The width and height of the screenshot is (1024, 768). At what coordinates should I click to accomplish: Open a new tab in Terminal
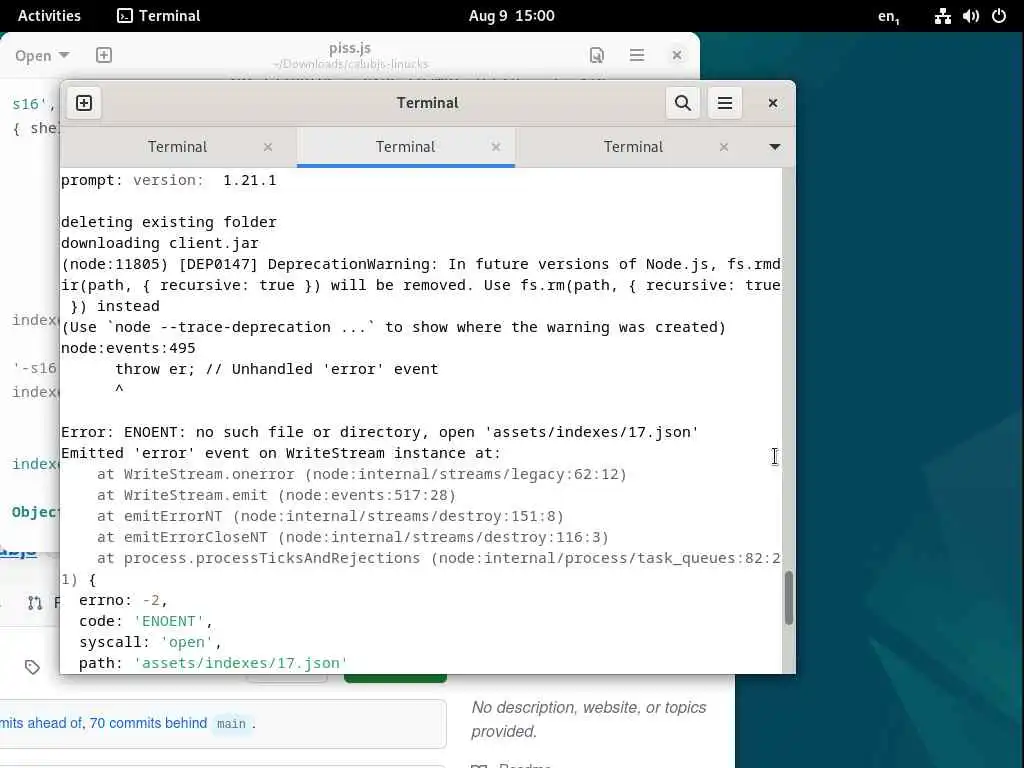(x=84, y=103)
